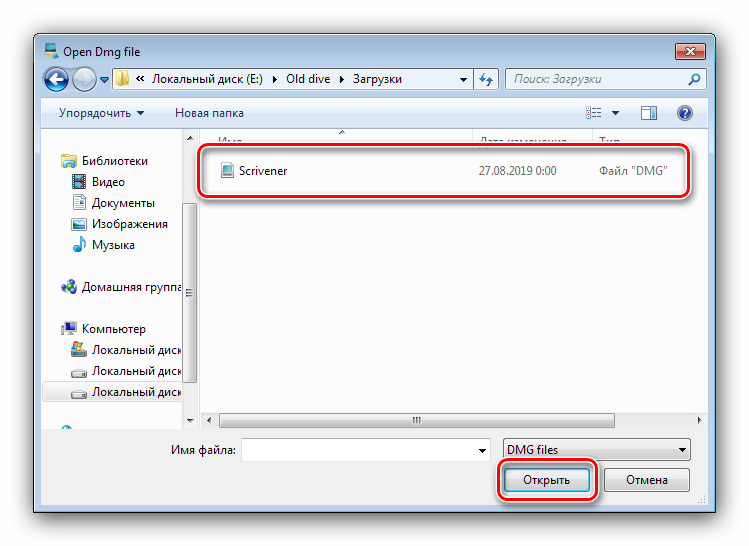Open the address bar history dropdown

click(463, 80)
